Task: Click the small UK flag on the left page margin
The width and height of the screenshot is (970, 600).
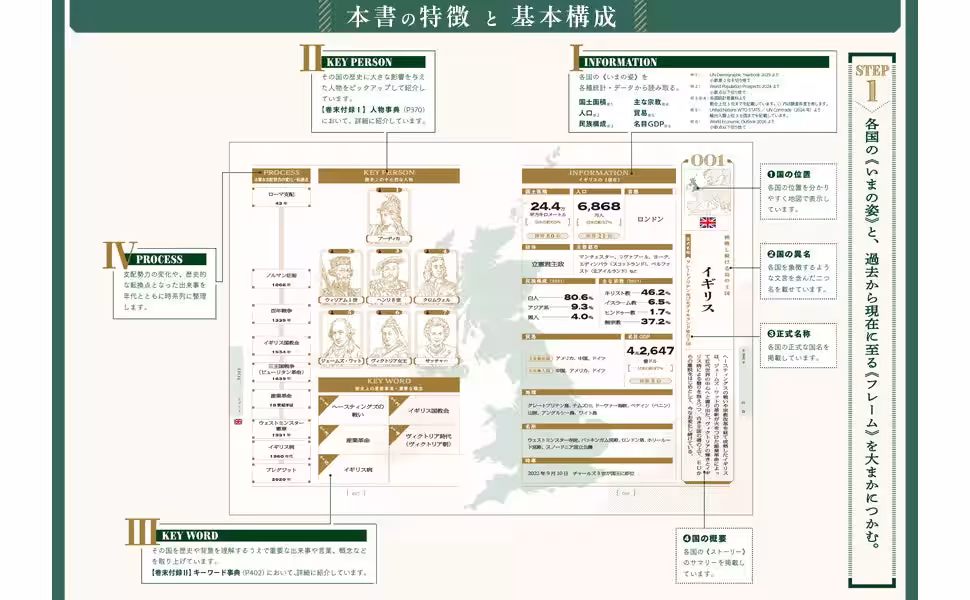Action: pyautogui.click(x=238, y=422)
